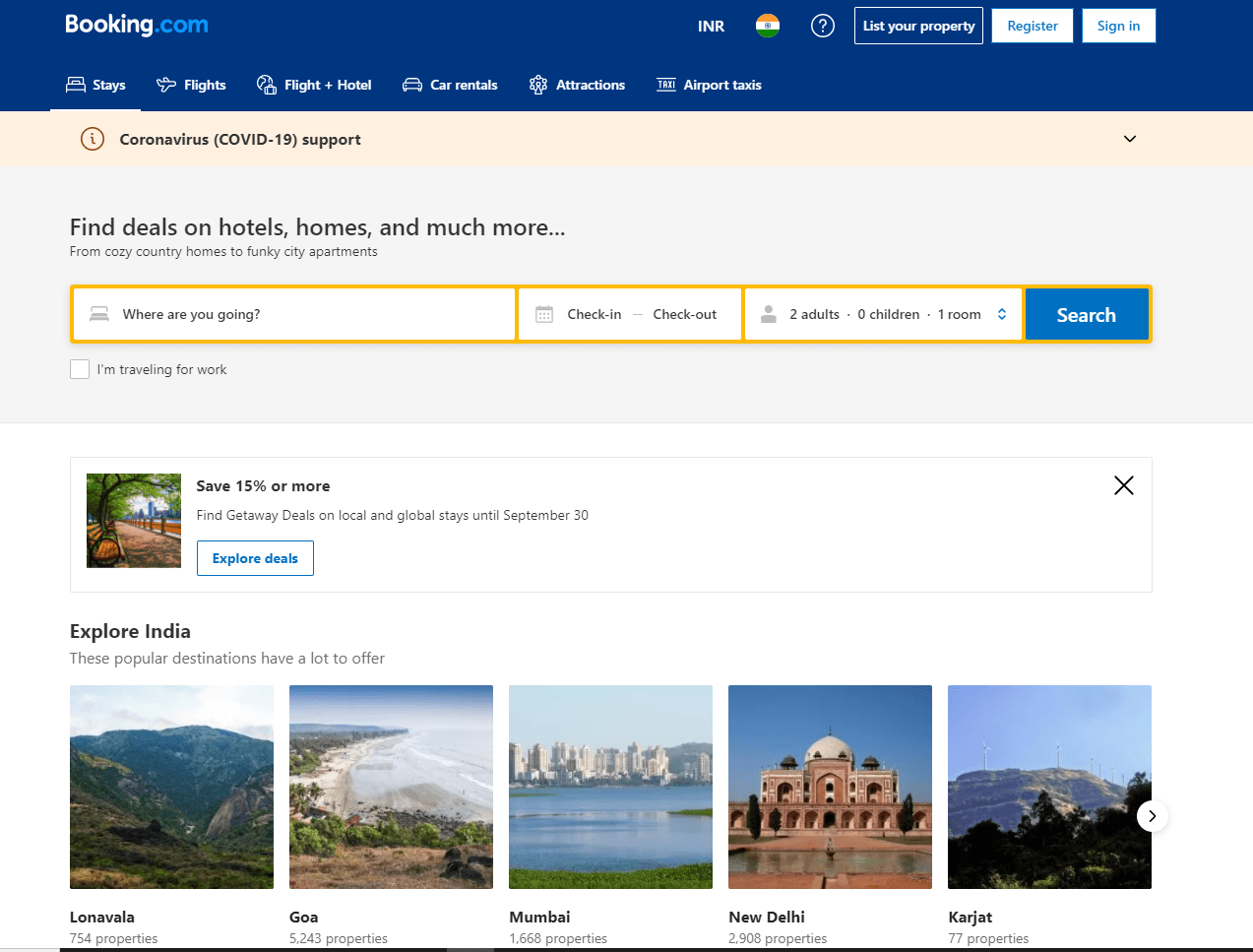Image resolution: width=1253 pixels, height=952 pixels.
Task: Click the Booking.com logo
Action: pyautogui.click(x=137, y=25)
